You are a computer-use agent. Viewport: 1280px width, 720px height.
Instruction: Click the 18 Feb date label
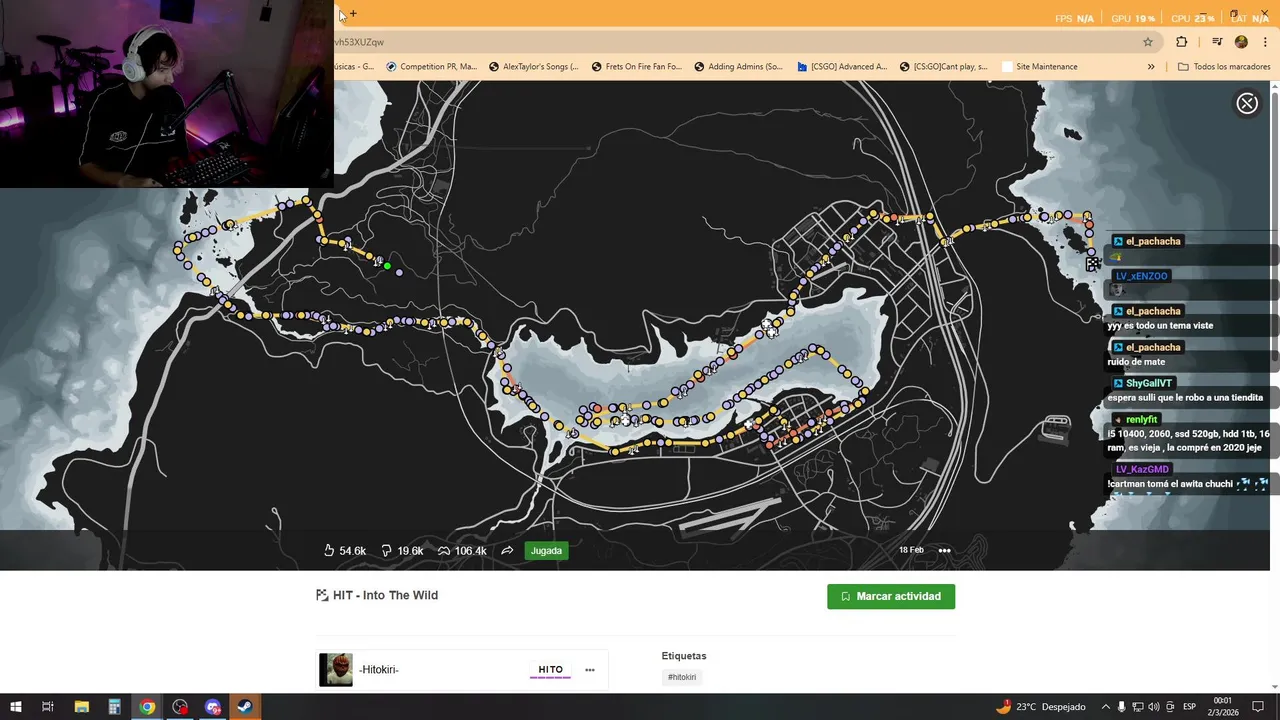[911, 550]
